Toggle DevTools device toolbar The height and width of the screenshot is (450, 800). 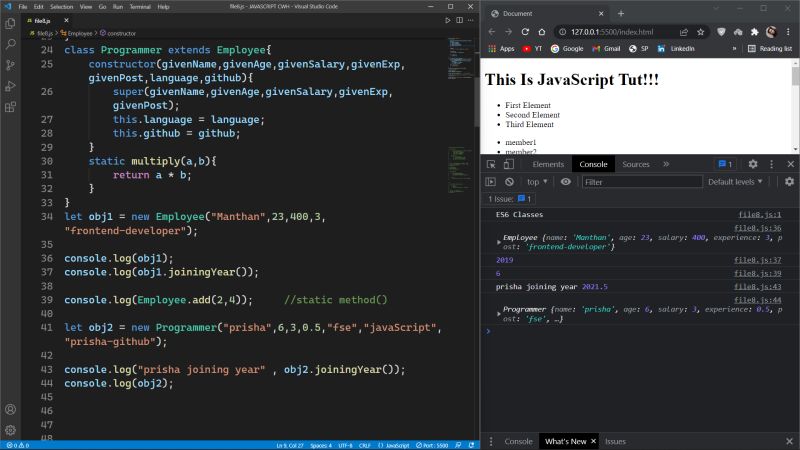[x=509, y=164]
